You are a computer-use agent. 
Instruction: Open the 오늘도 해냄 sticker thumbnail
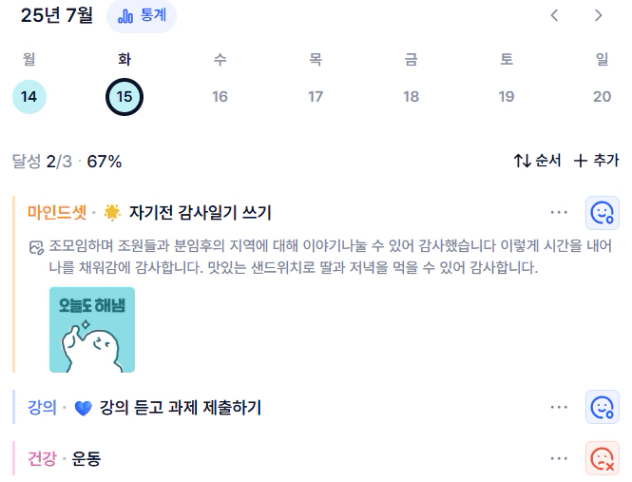coord(92,330)
